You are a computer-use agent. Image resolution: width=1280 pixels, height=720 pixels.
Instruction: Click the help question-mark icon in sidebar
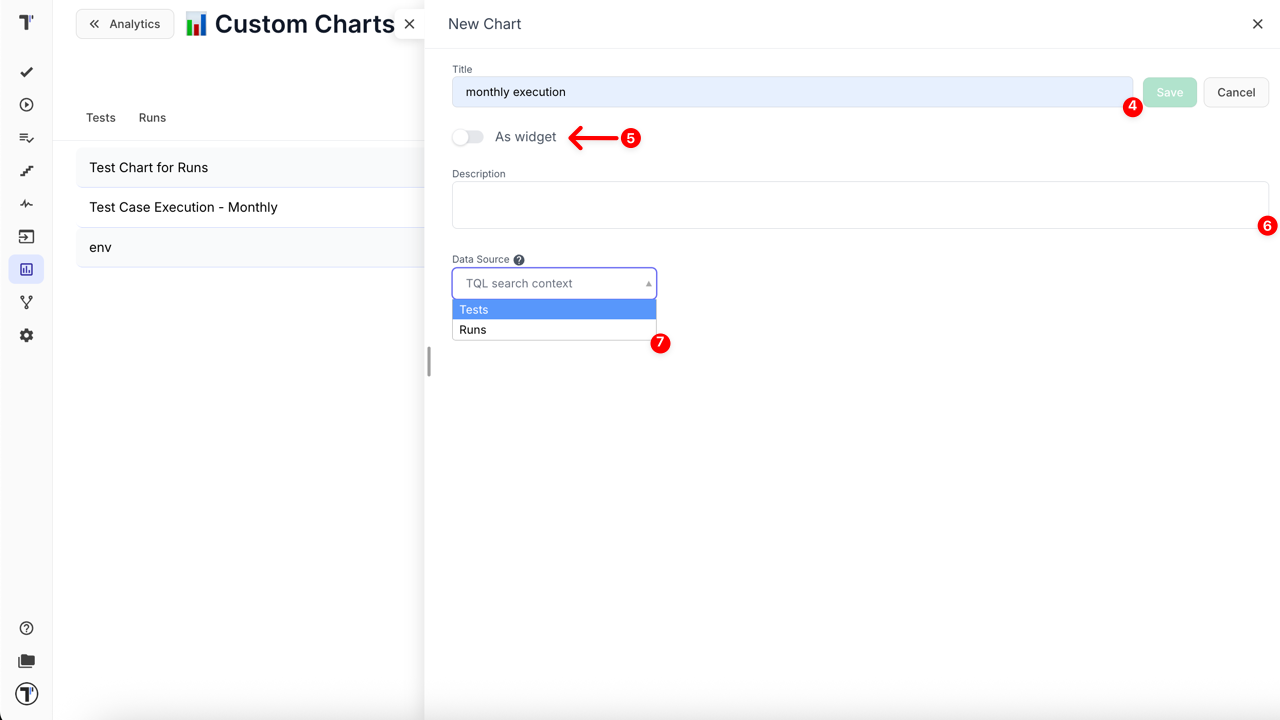[27, 628]
